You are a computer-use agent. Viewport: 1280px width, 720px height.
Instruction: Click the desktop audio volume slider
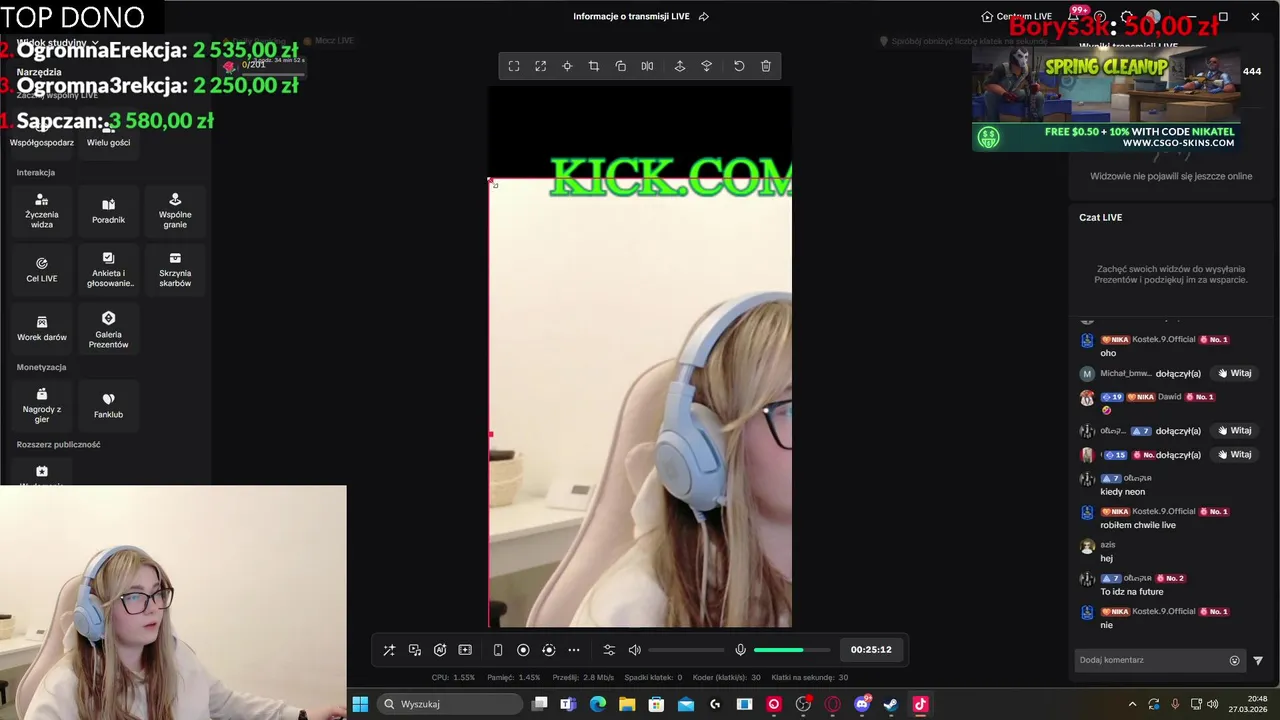tap(687, 650)
